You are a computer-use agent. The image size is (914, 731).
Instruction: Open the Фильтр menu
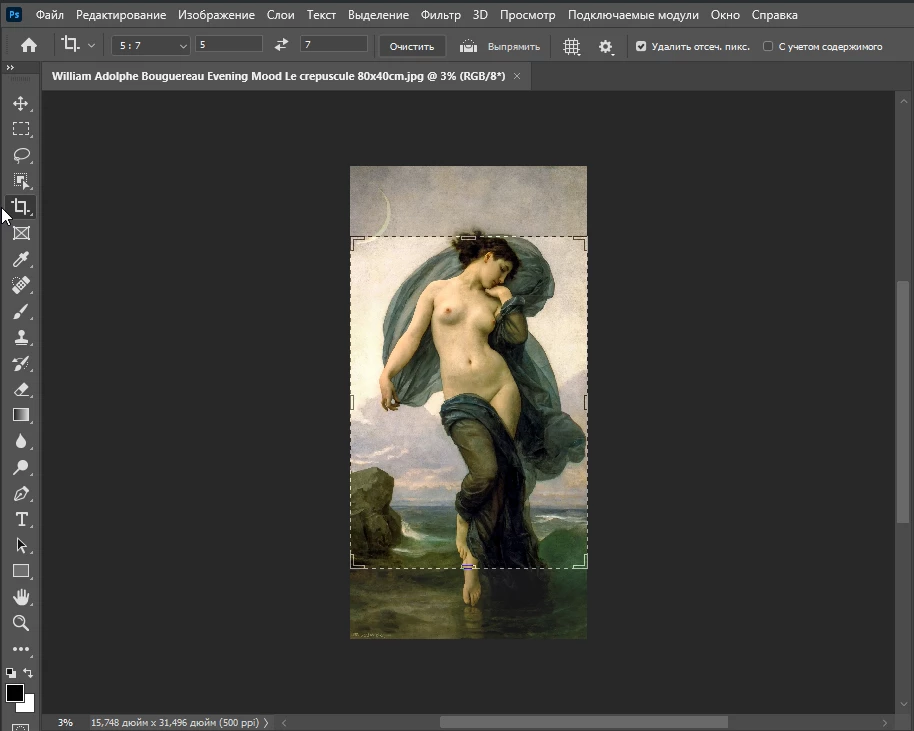click(x=441, y=15)
